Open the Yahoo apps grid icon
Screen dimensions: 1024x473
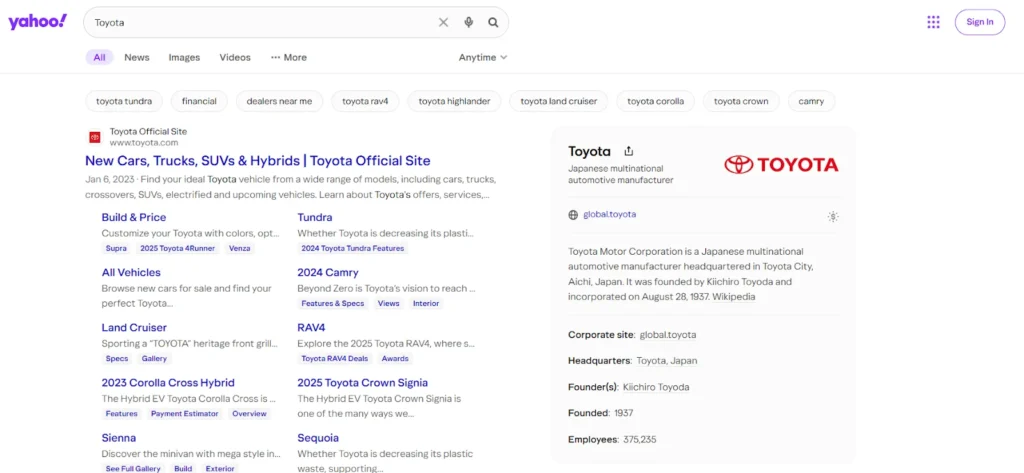[x=933, y=22]
